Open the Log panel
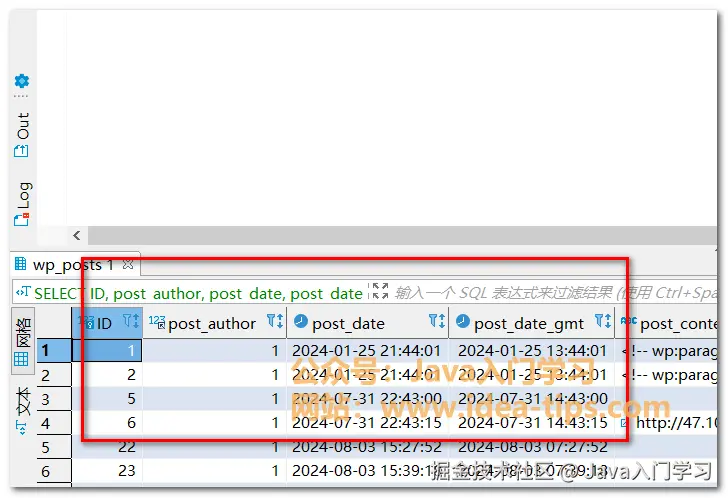 tap(22, 203)
